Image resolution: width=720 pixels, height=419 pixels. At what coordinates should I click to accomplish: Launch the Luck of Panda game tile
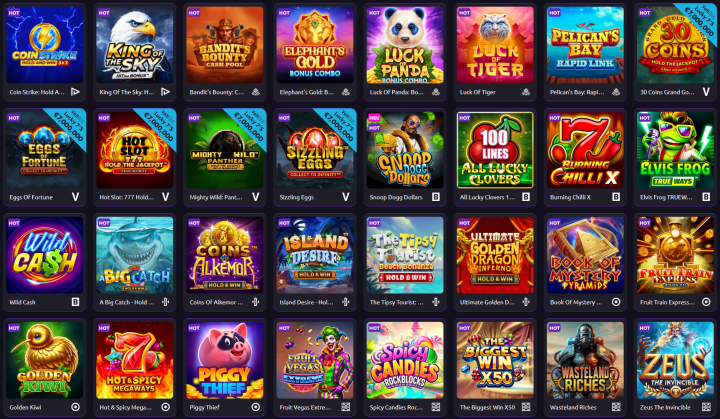(405, 45)
